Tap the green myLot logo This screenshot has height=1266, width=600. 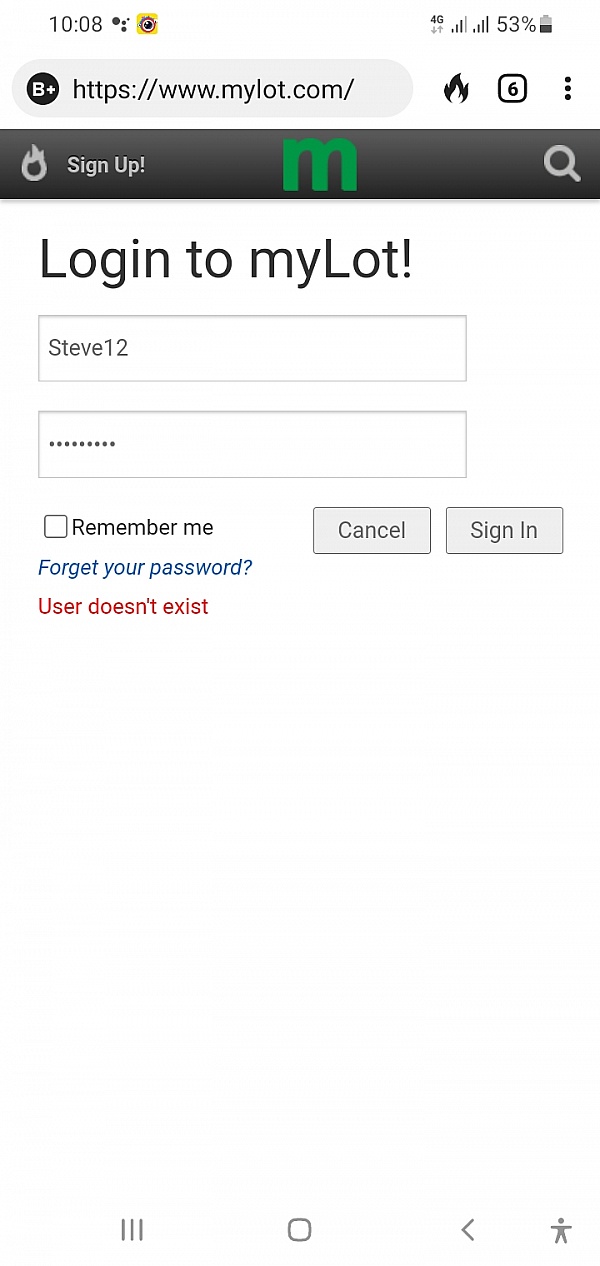[319, 165]
